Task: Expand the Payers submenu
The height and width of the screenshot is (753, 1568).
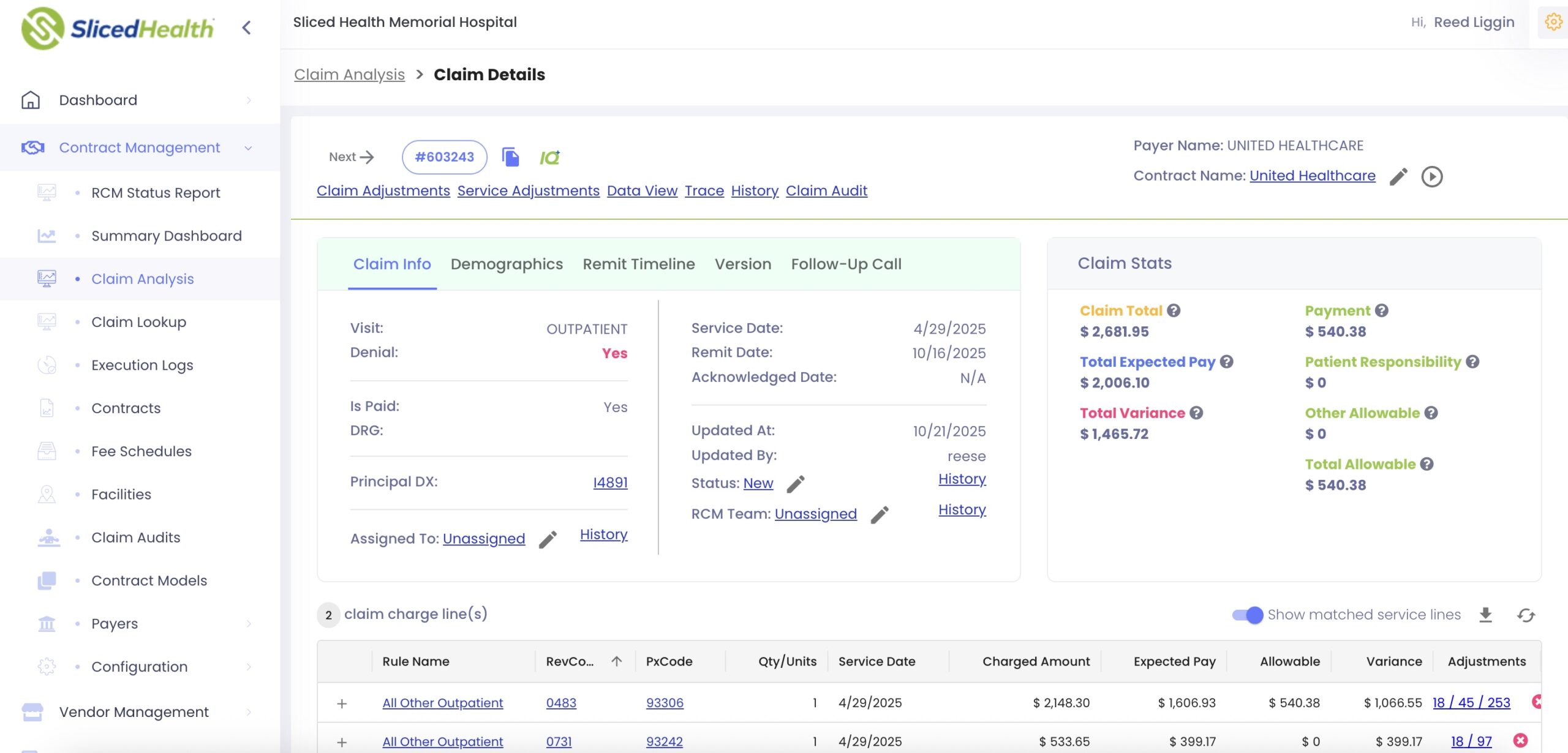Action: pos(249,623)
